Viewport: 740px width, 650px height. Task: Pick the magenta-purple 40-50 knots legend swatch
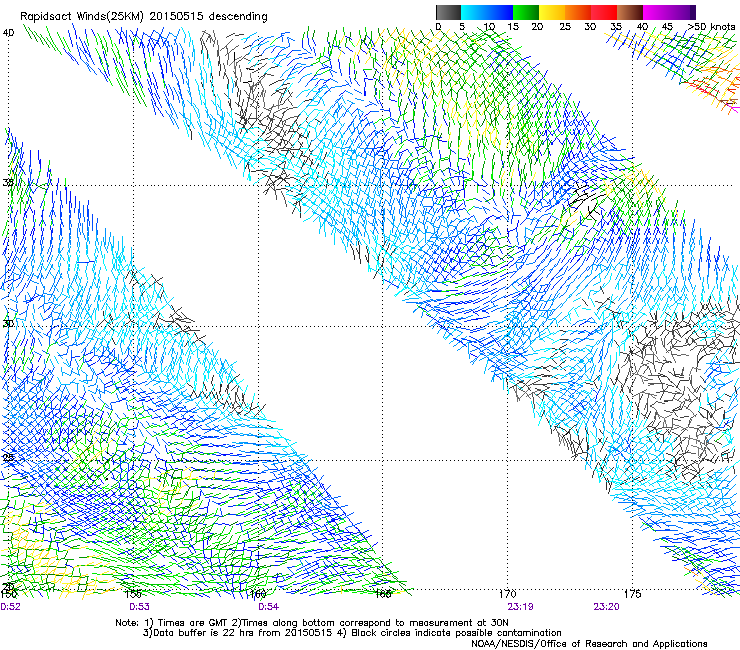pyautogui.click(x=669, y=12)
